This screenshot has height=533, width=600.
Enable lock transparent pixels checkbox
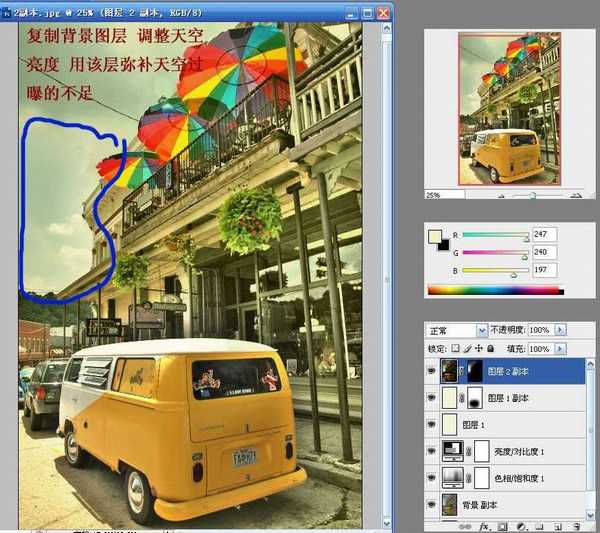(x=453, y=349)
